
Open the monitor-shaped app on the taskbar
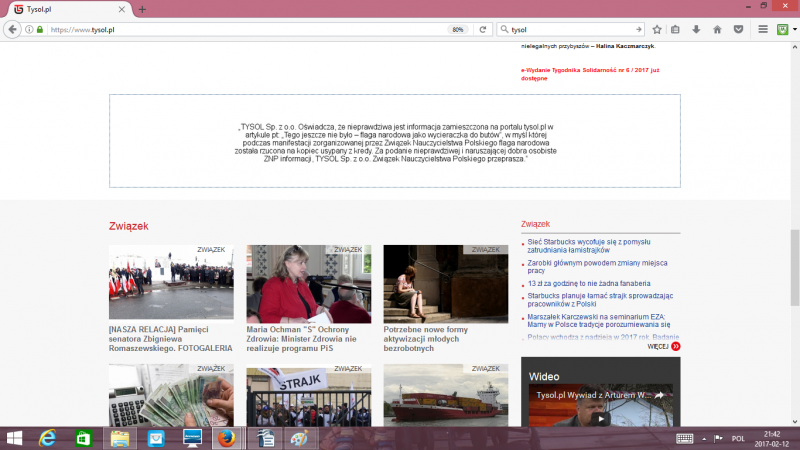click(x=192, y=438)
